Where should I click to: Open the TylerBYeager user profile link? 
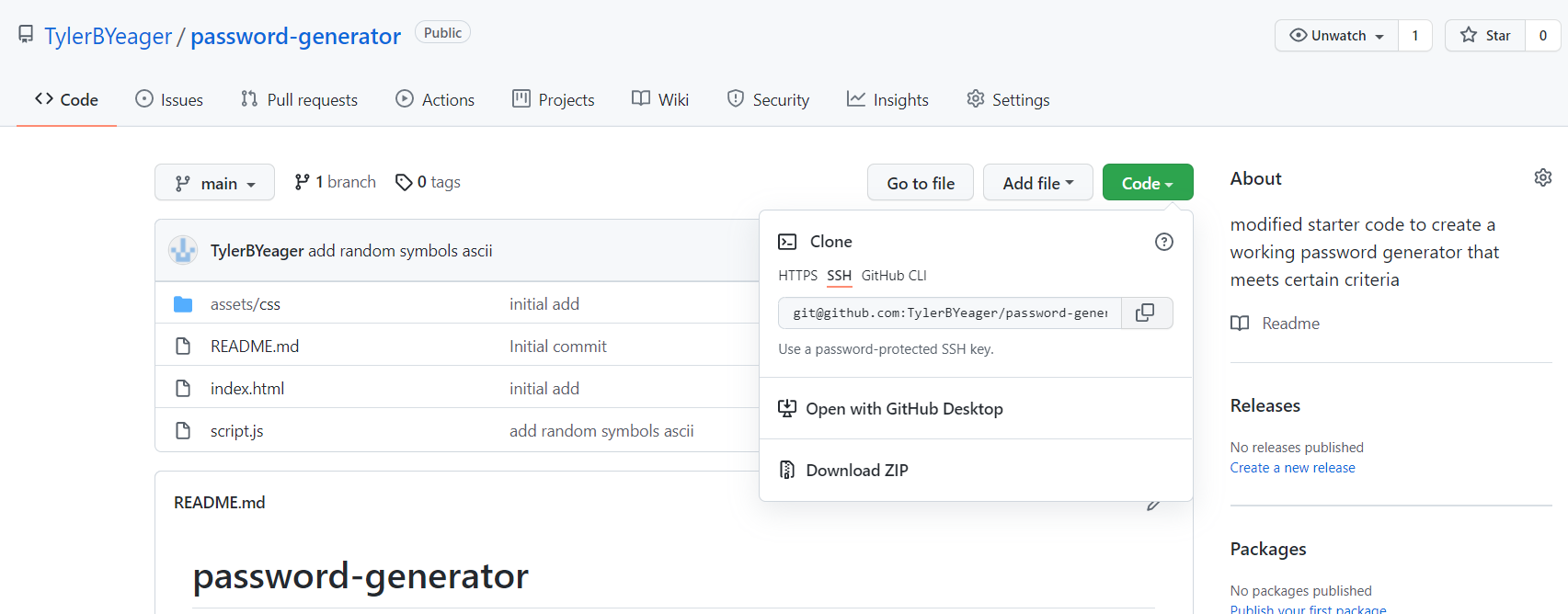click(x=109, y=36)
